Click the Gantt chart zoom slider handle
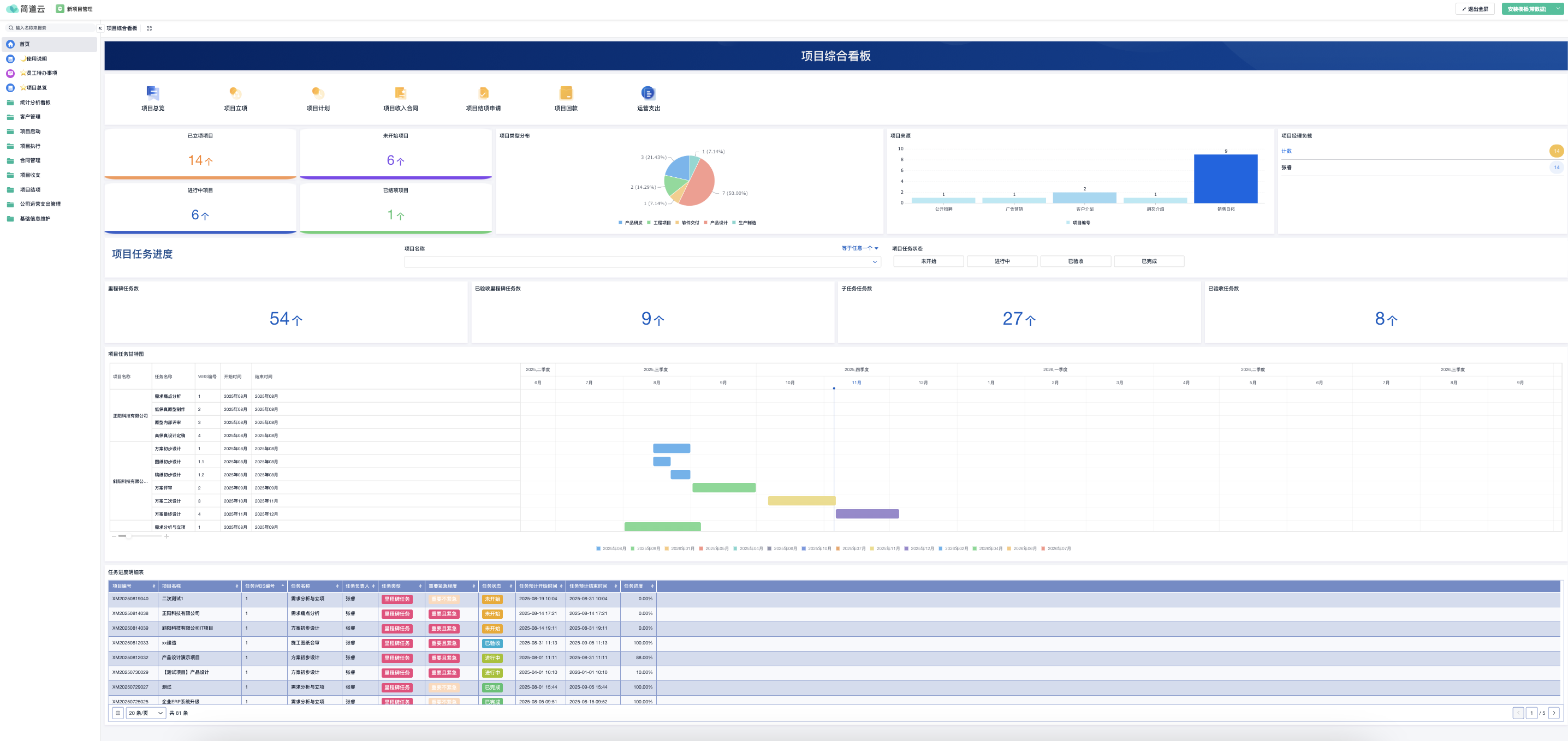The height and width of the screenshot is (741, 1568). pos(128,536)
